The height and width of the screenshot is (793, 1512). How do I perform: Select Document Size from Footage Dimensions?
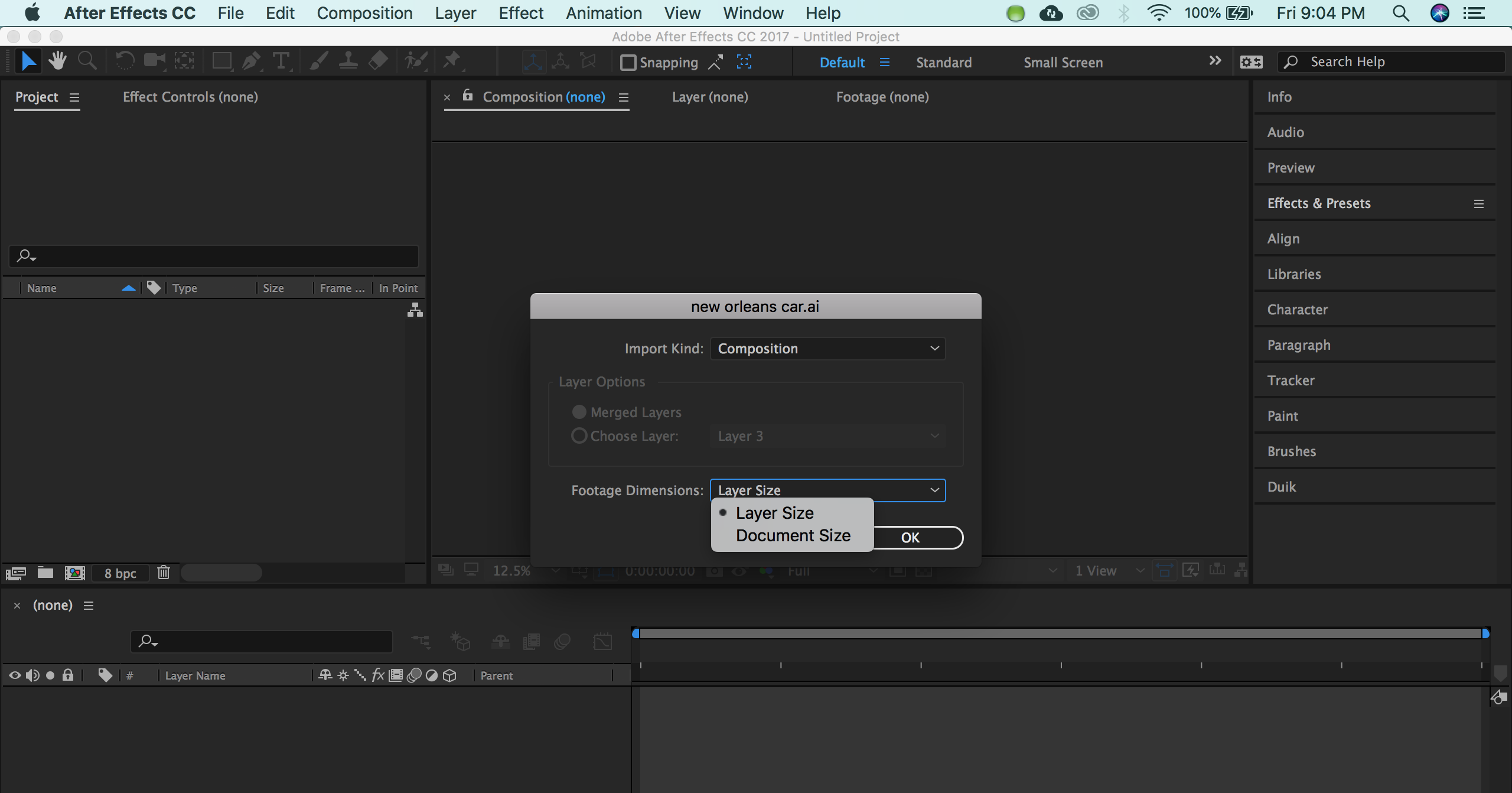(792, 535)
